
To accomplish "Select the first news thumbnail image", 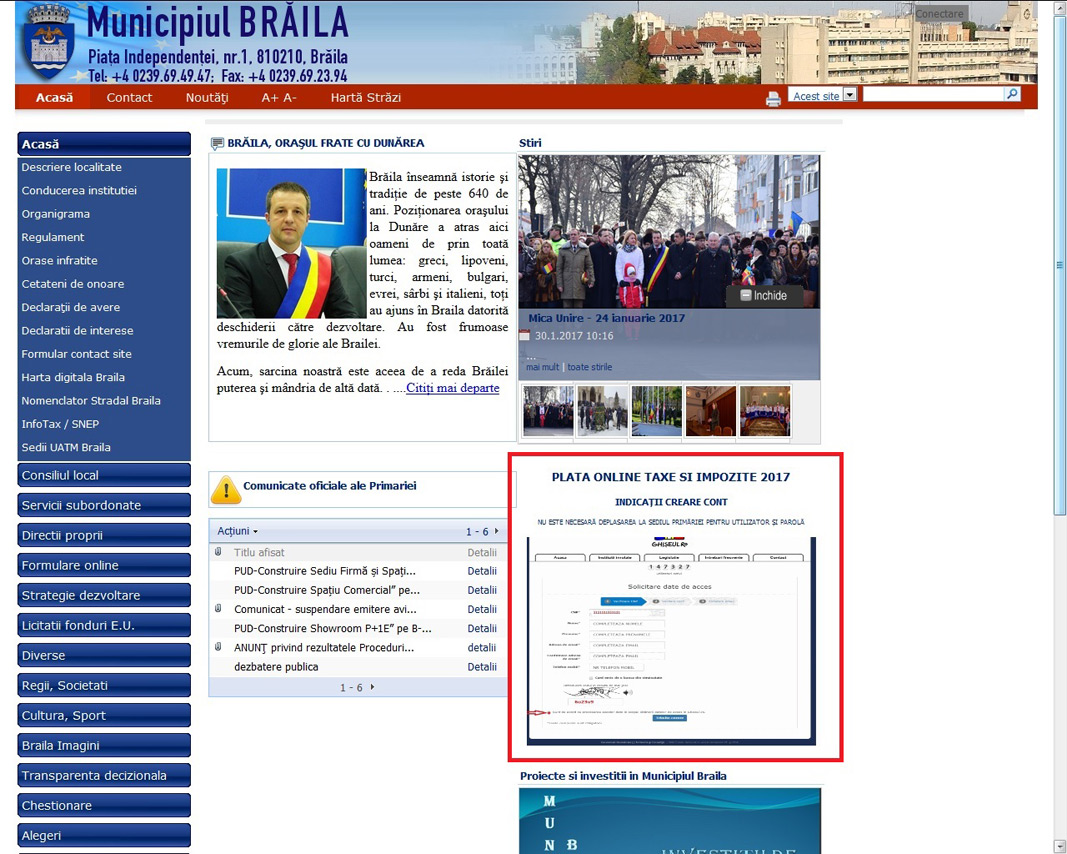I will coord(548,411).
